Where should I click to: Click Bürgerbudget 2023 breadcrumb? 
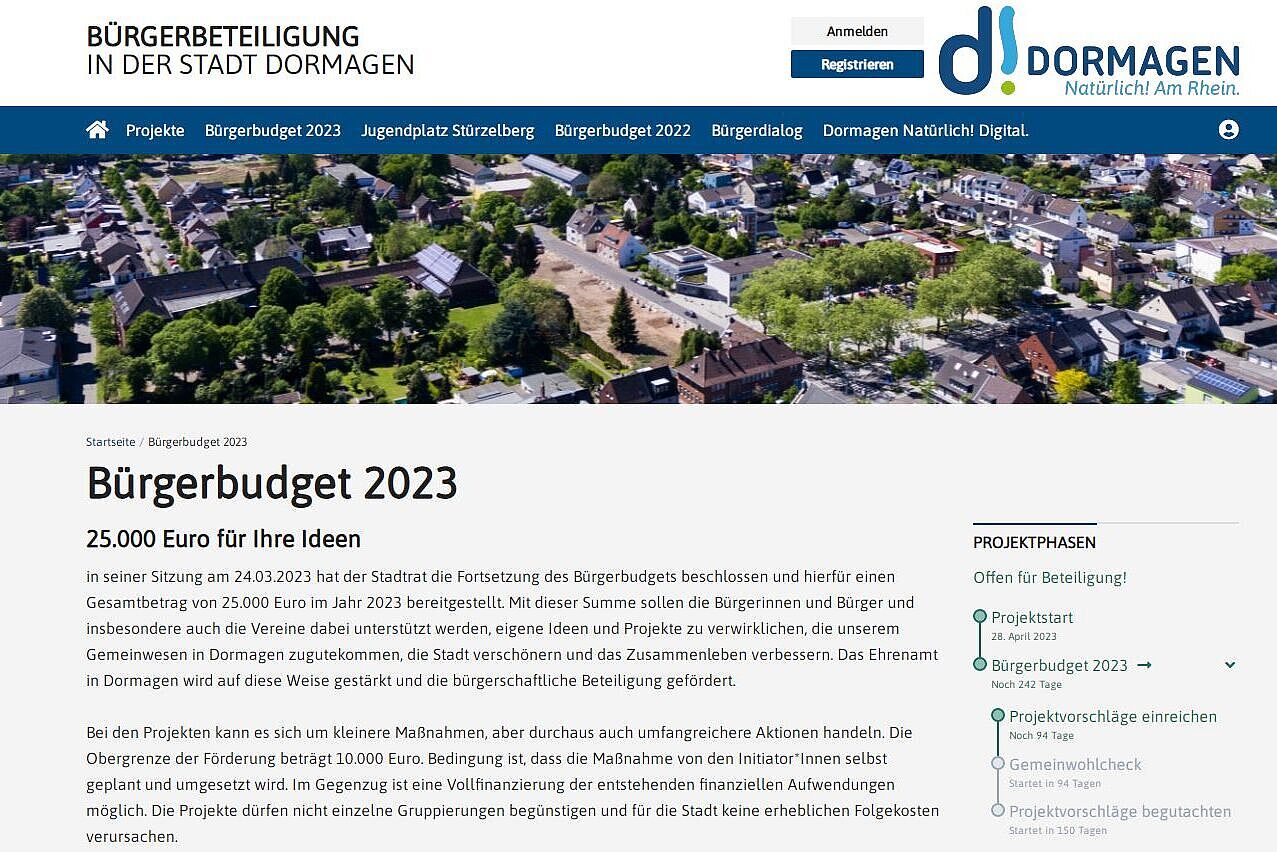[x=198, y=442]
